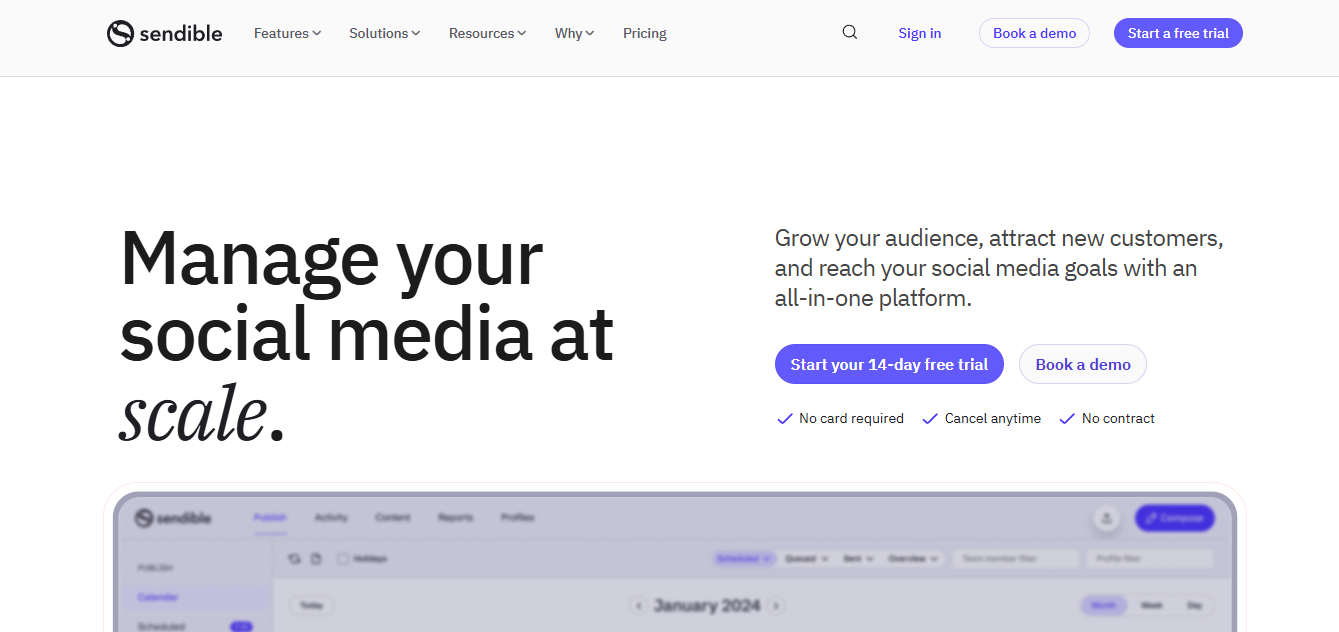Open the Overview dropdown in the preview
Image resolution: width=1339 pixels, height=632 pixels.
click(914, 559)
